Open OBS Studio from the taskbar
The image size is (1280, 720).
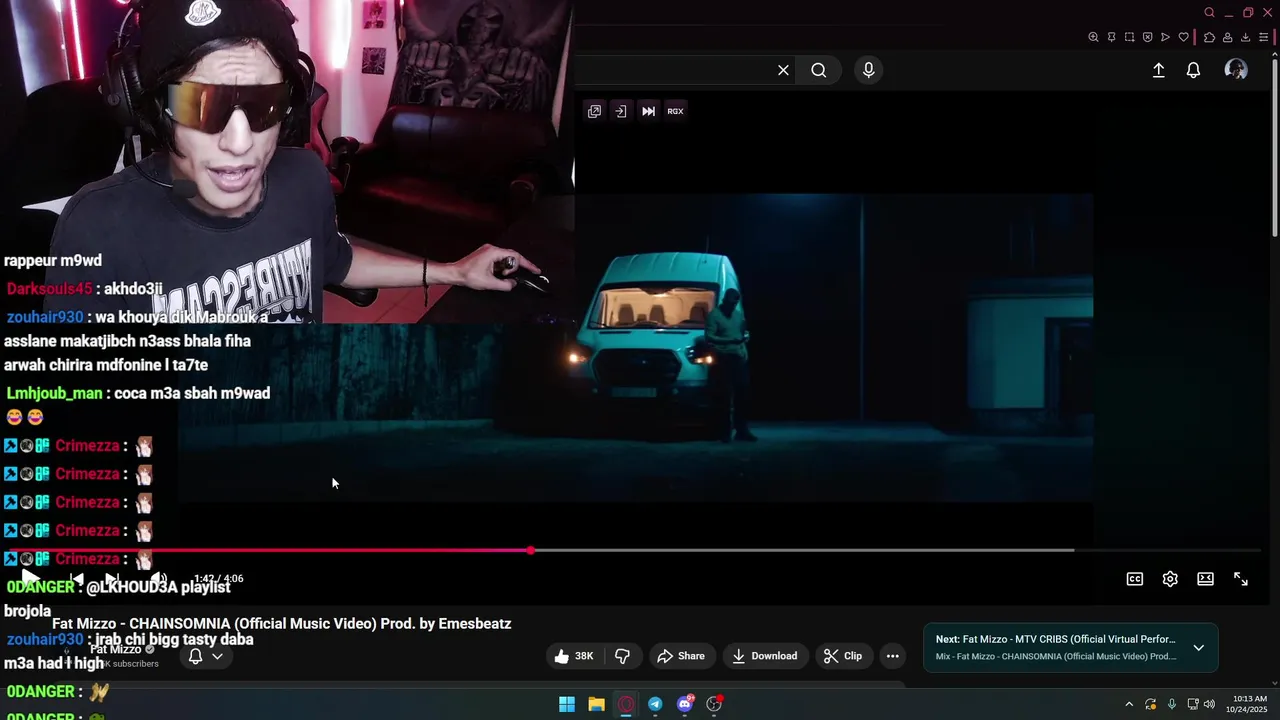[x=714, y=704]
